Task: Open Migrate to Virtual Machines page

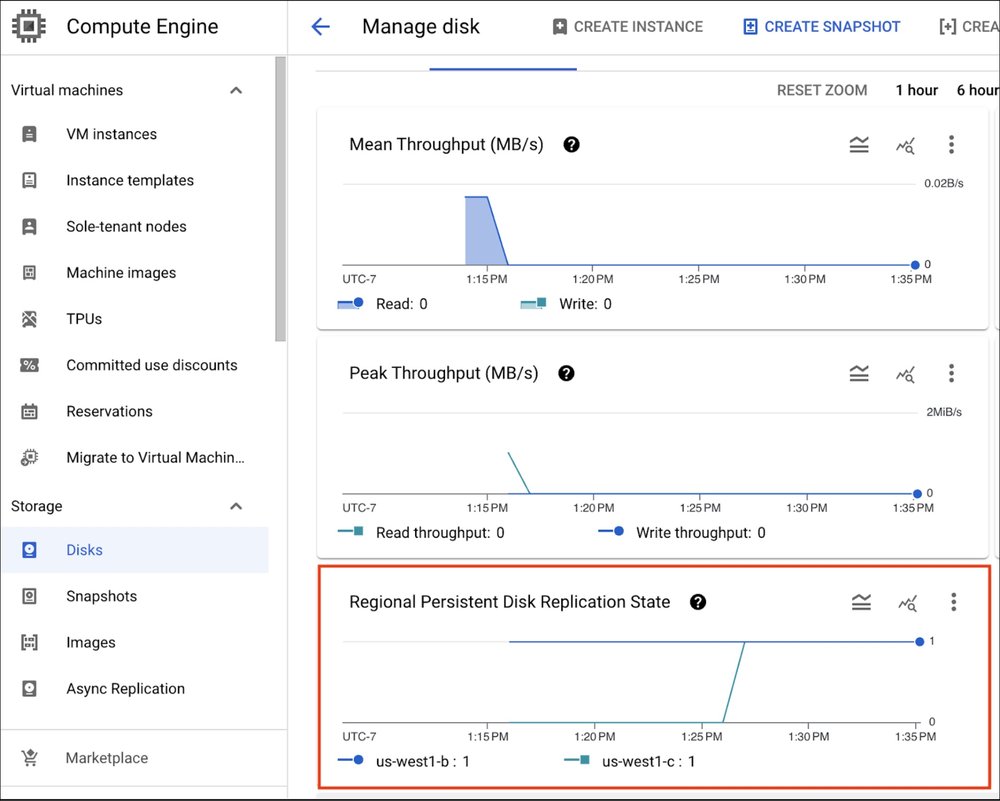Action: coord(156,458)
